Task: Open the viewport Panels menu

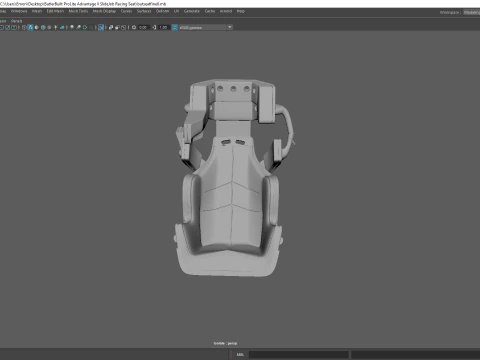Action: click(x=16, y=21)
